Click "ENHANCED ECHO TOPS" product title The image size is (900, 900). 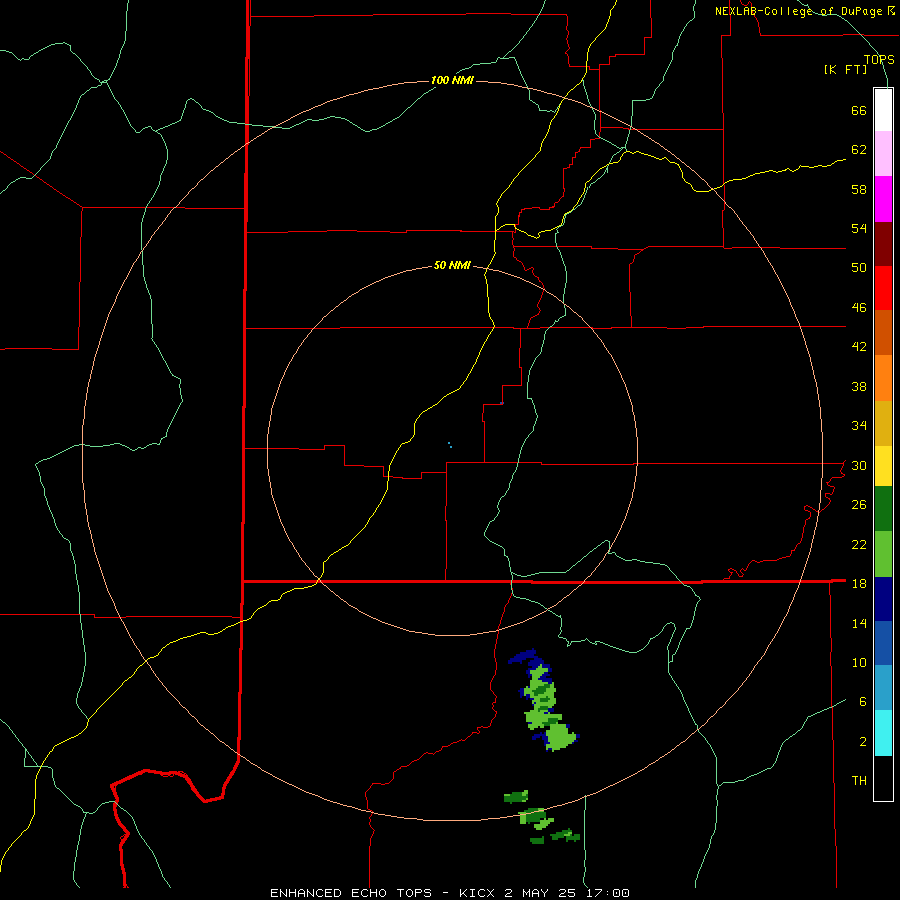tap(351, 893)
